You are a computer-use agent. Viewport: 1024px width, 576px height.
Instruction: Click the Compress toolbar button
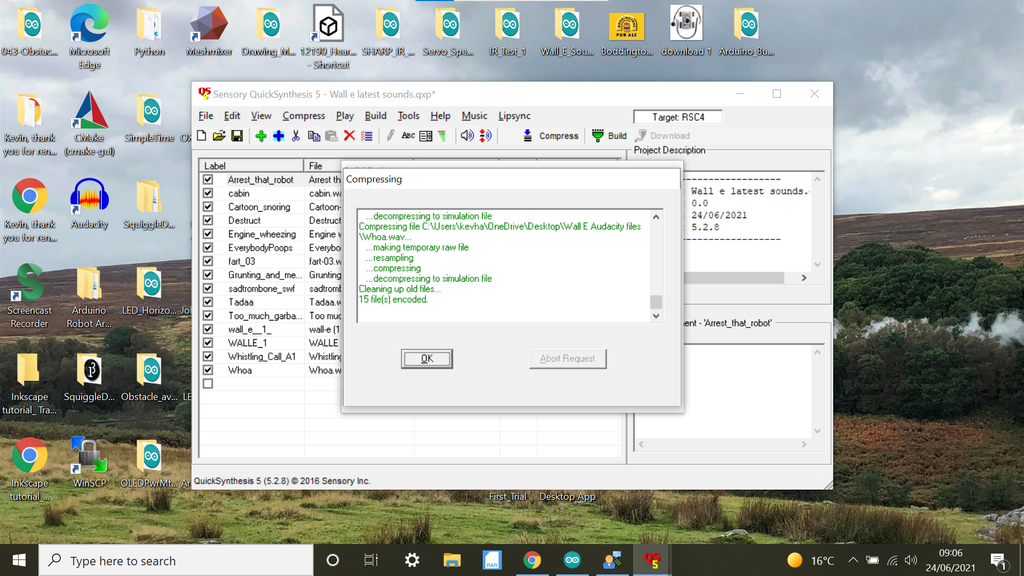pos(551,136)
